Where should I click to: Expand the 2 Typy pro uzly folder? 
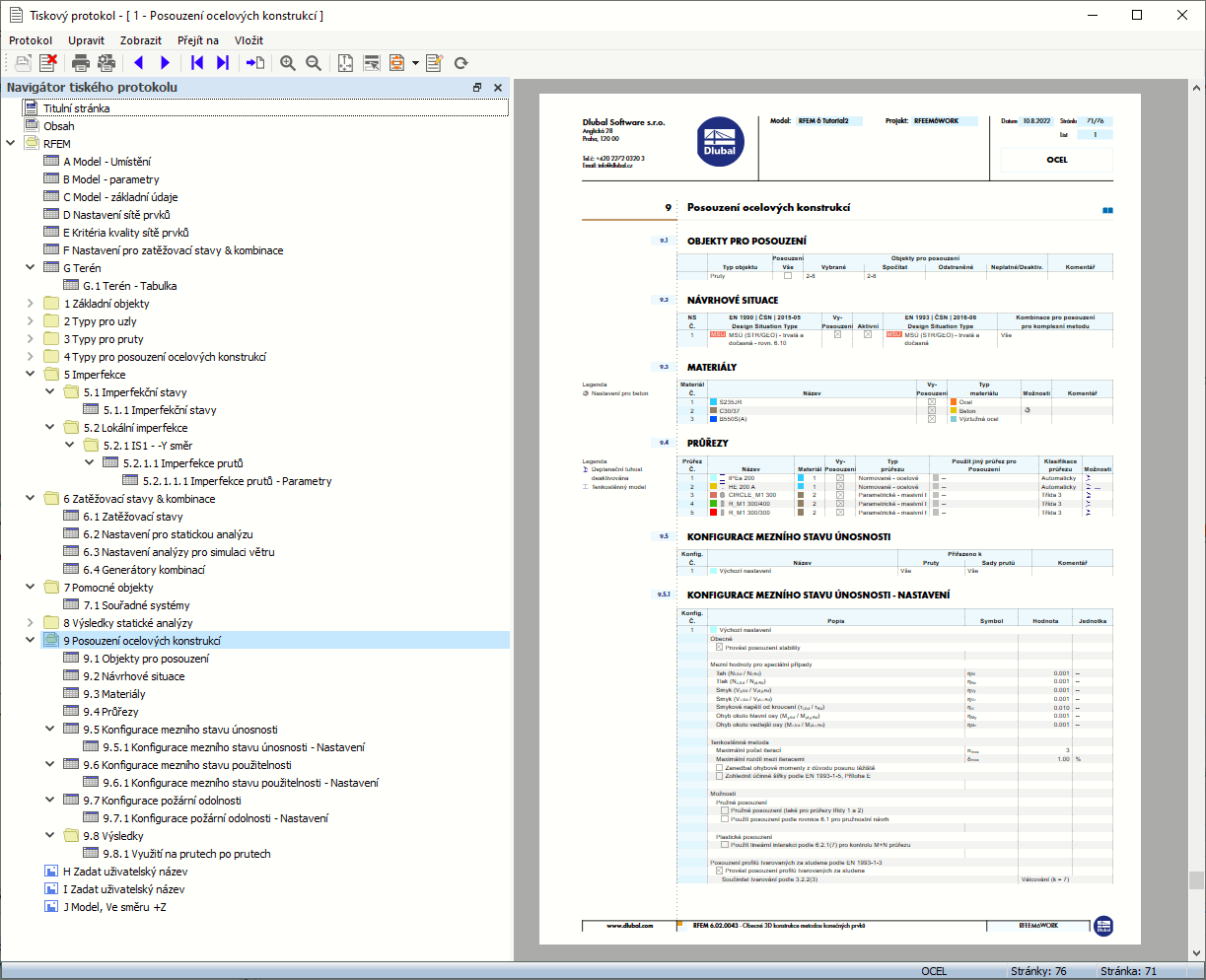(31, 321)
